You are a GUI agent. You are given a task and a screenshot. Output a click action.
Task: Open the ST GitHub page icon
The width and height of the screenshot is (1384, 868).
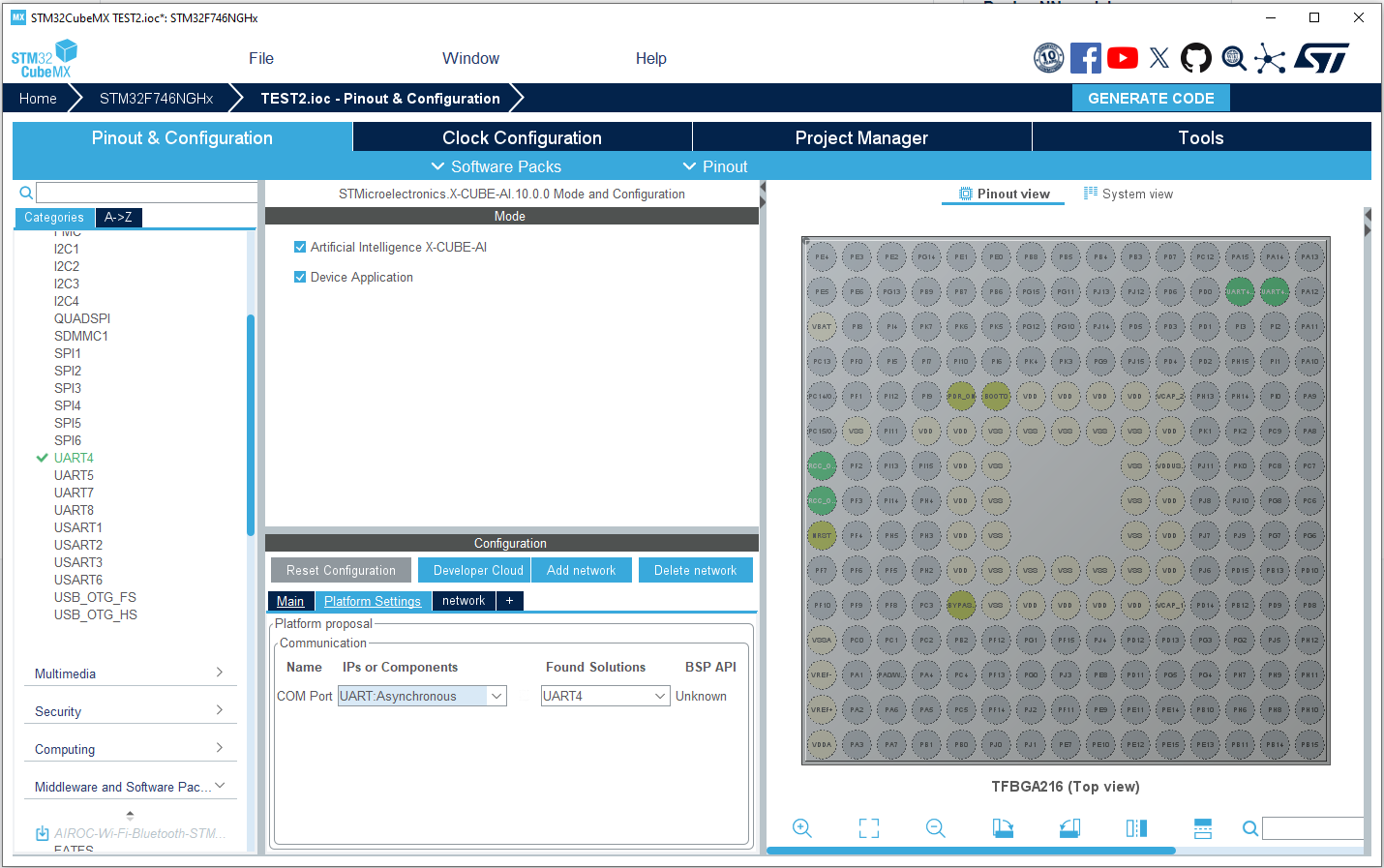point(1196,58)
